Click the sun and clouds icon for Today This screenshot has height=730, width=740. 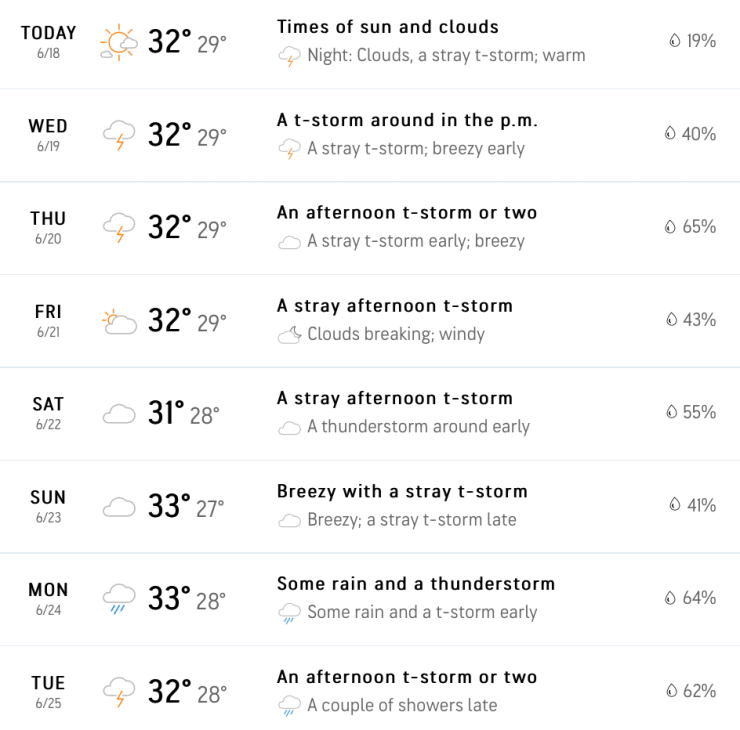click(x=118, y=42)
